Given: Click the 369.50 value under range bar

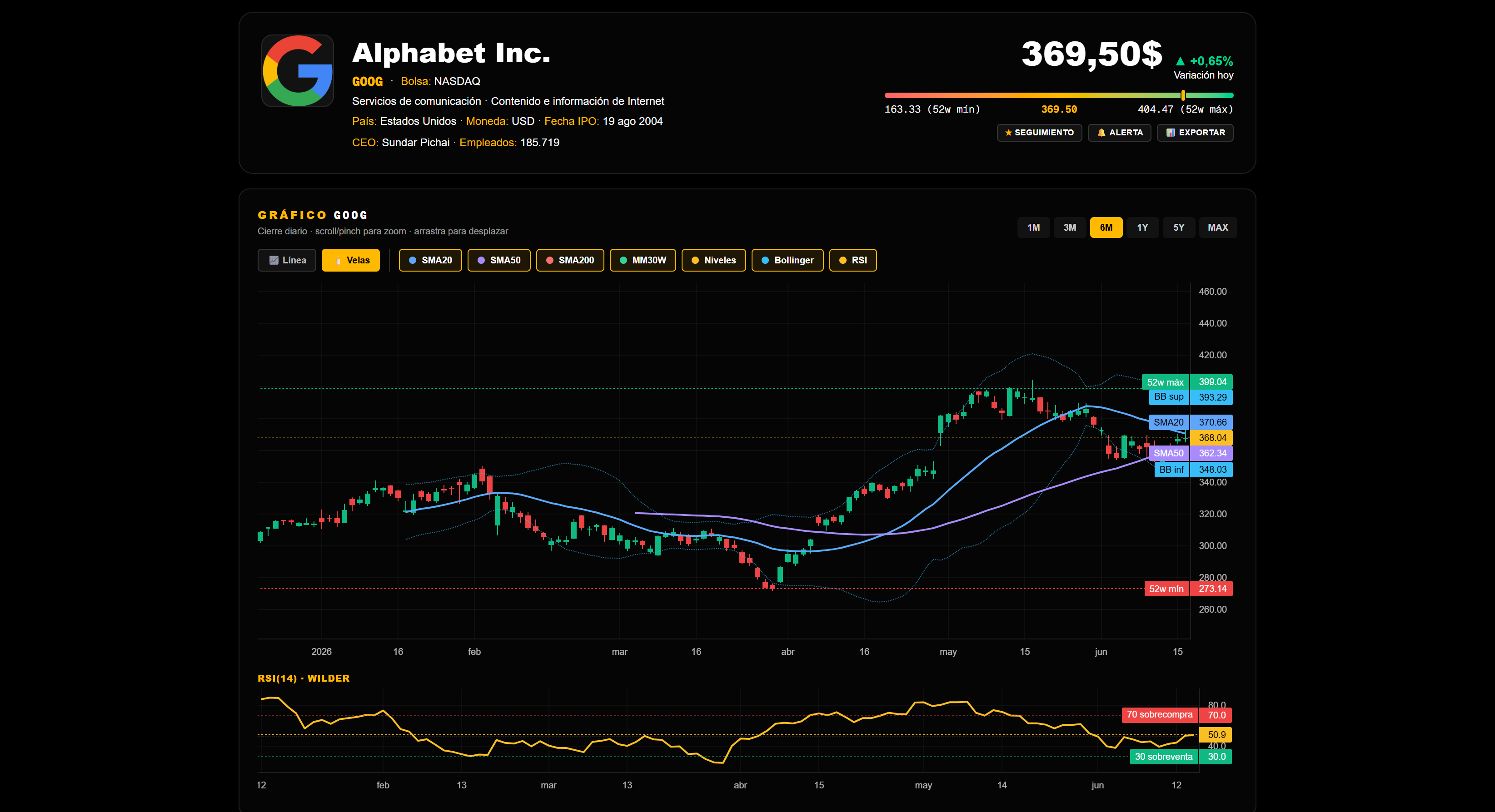Looking at the screenshot, I should coord(1059,109).
